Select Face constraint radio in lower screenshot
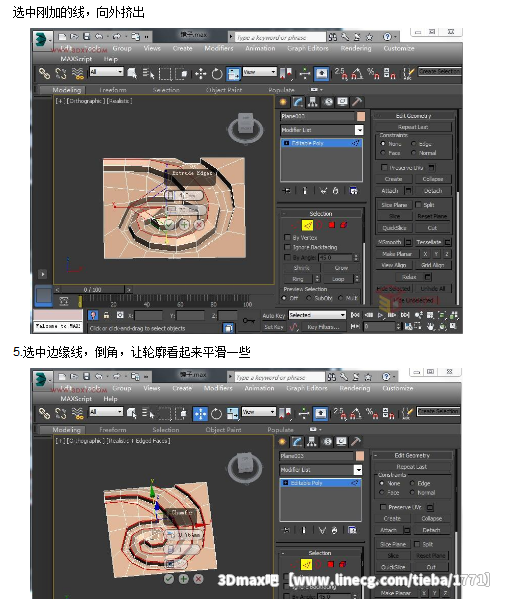This screenshot has width=530, height=599. (x=382, y=492)
